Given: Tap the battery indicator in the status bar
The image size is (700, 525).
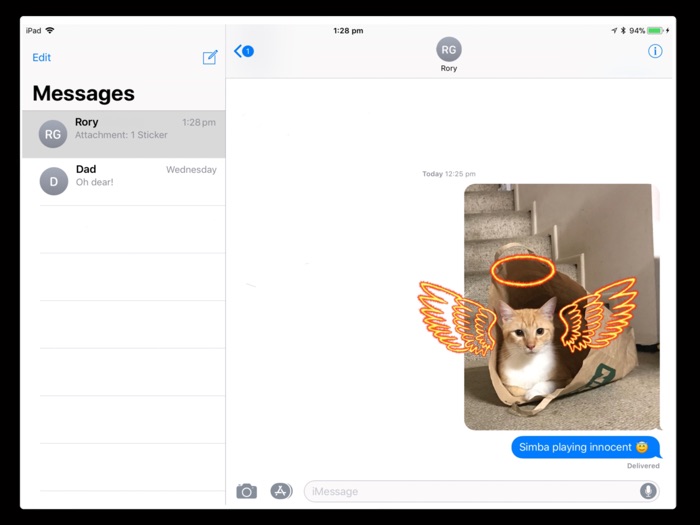Looking at the screenshot, I should (655, 30).
